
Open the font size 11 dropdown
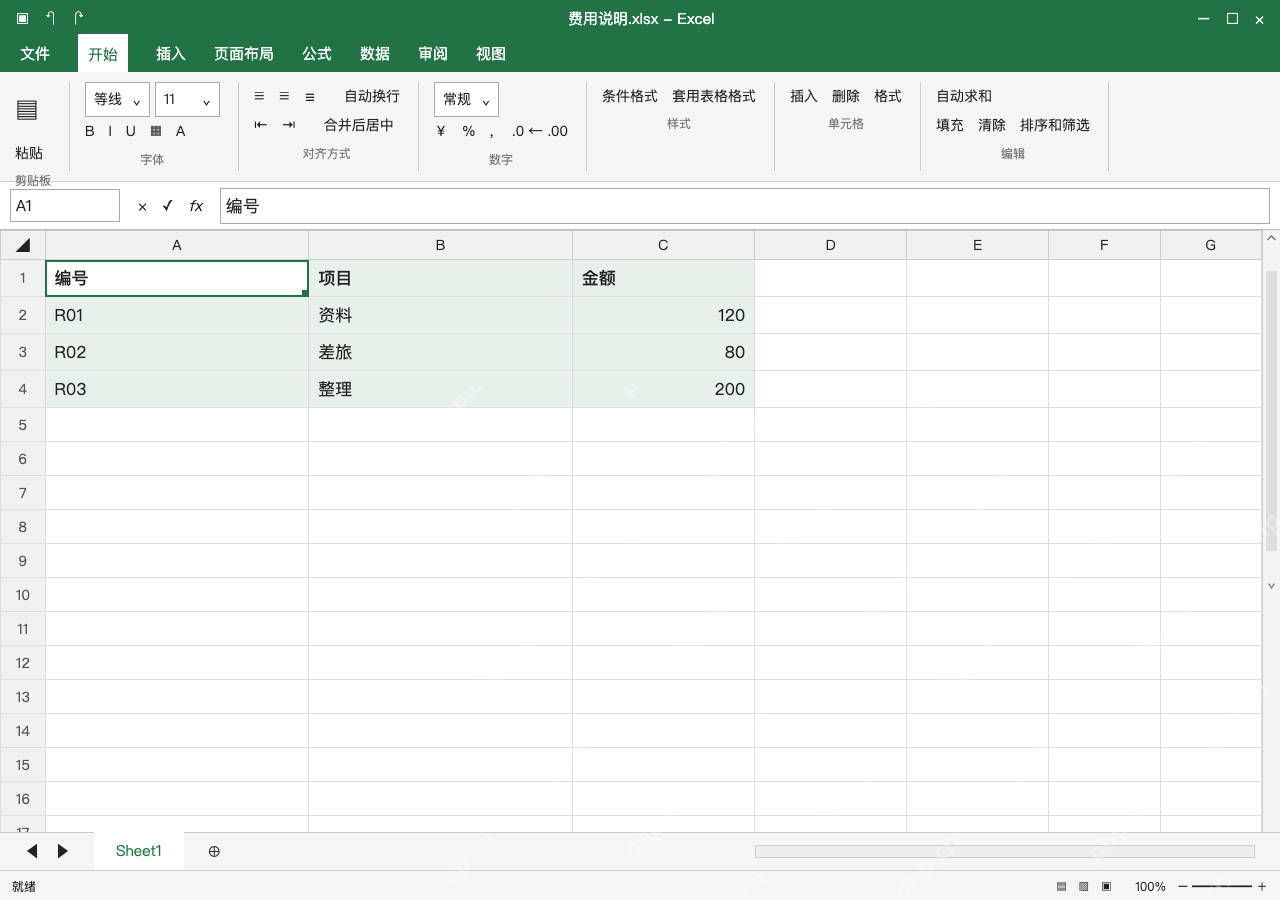point(187,99)
